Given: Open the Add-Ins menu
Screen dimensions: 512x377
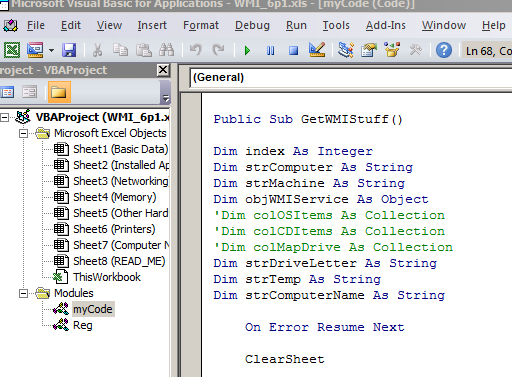Looking at the screenshot, I should [386, 25].
